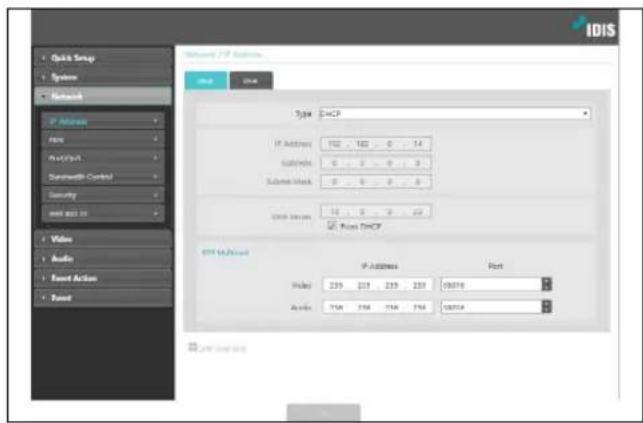Click the Network / IP Address page heading
The height and width of the screenshot is (423, 643).
223,55
